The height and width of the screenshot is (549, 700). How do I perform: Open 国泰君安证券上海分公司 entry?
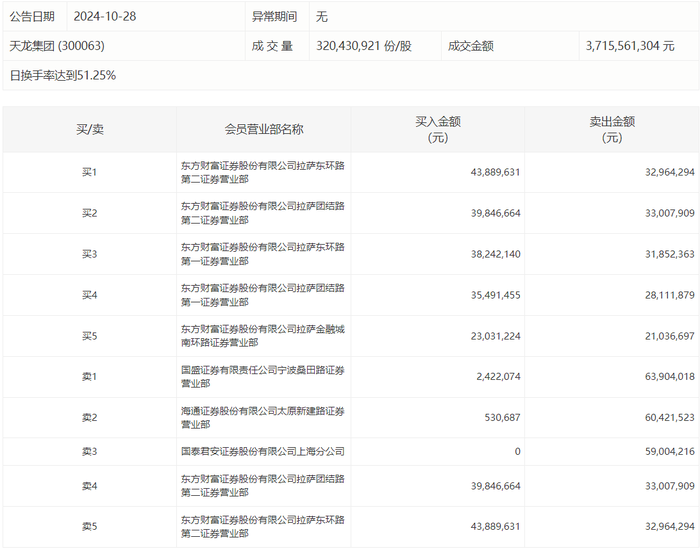pyautogui.click(x=262, y=451)
